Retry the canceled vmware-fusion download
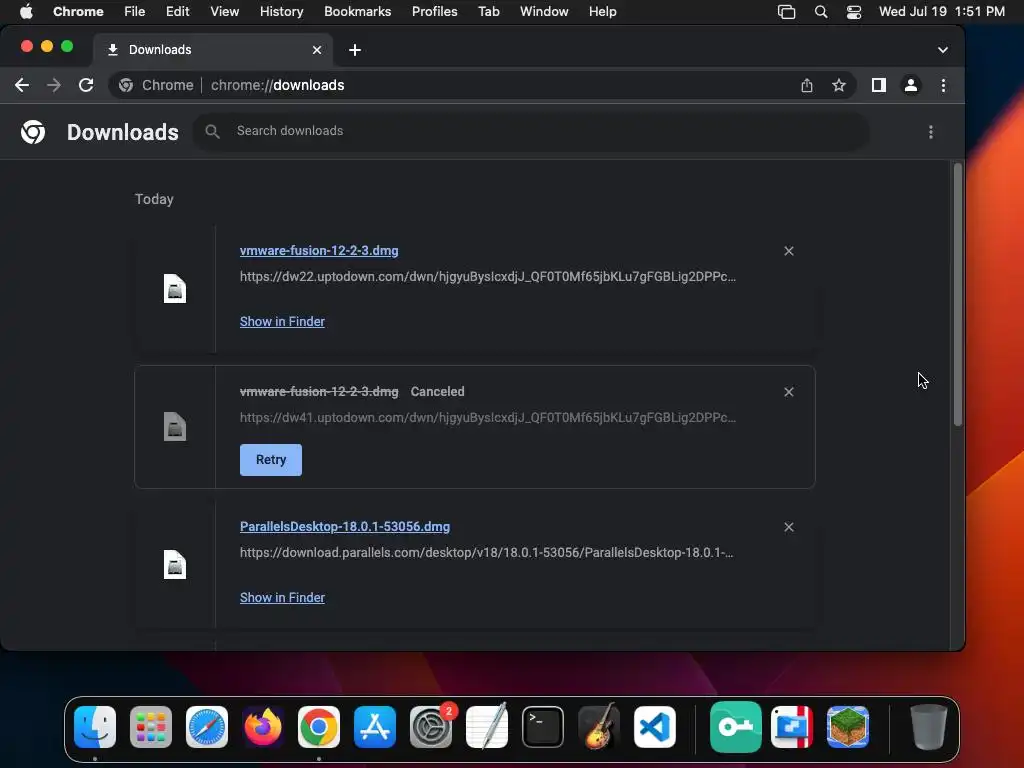The width and height of the screenshot is (1024, 768). [x=271, y=460]
